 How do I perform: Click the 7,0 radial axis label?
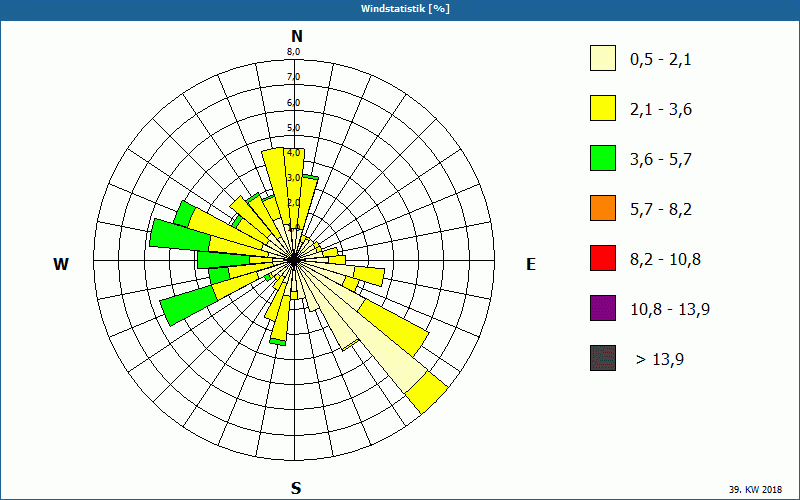pos(293,77)
